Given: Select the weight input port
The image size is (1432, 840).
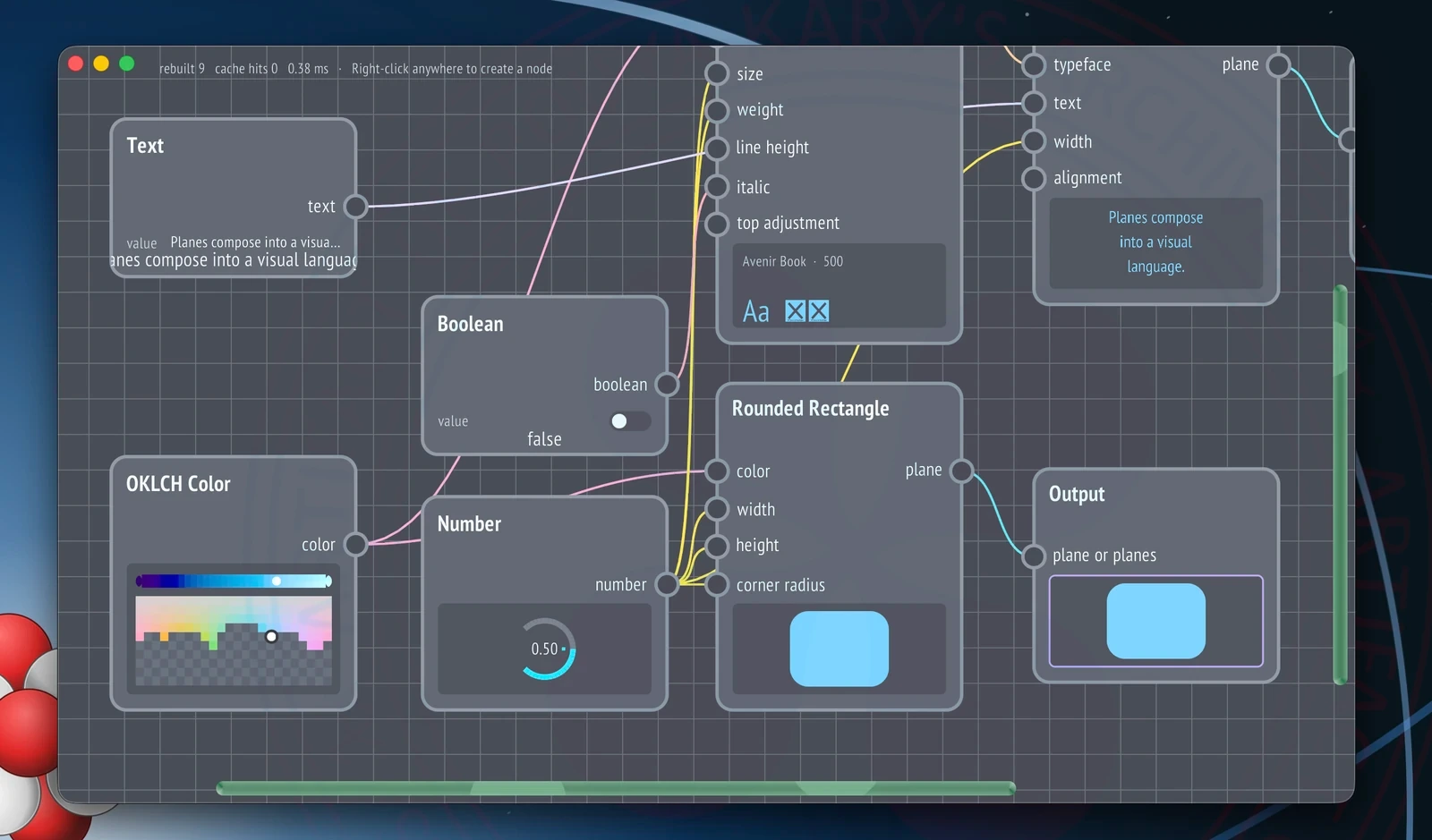Looking at the screenshot, I should [x=717, y=110].
